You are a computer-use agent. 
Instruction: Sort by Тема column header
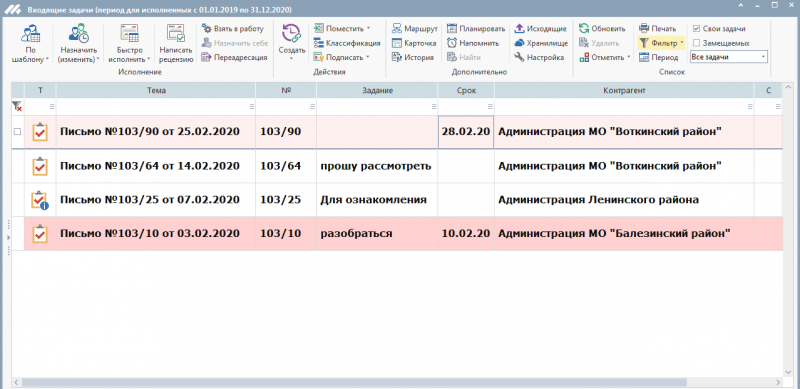click(156, 90)
